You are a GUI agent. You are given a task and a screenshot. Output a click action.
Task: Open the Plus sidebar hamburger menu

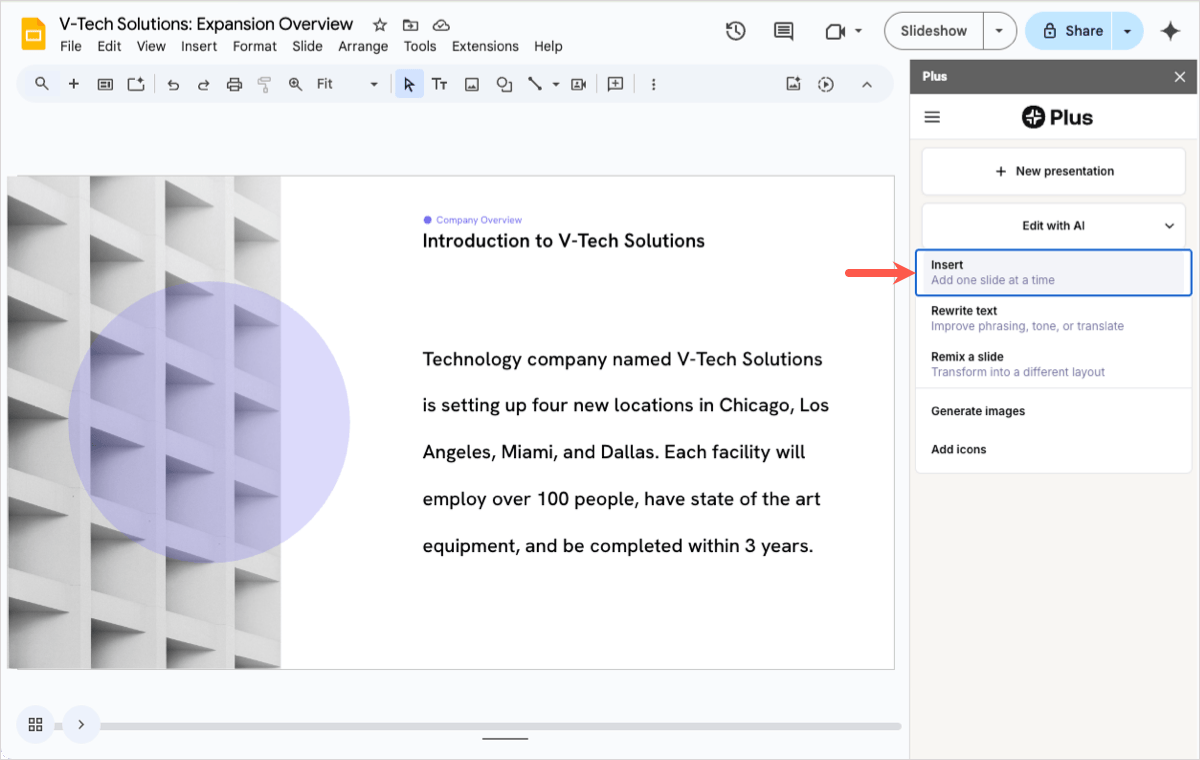932,117
